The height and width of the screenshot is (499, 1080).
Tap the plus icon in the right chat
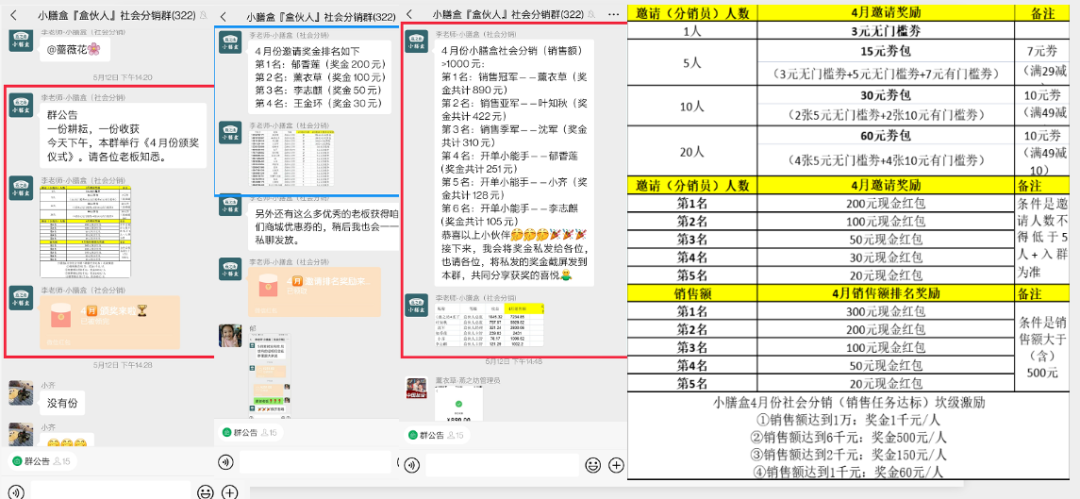(616, 465)
